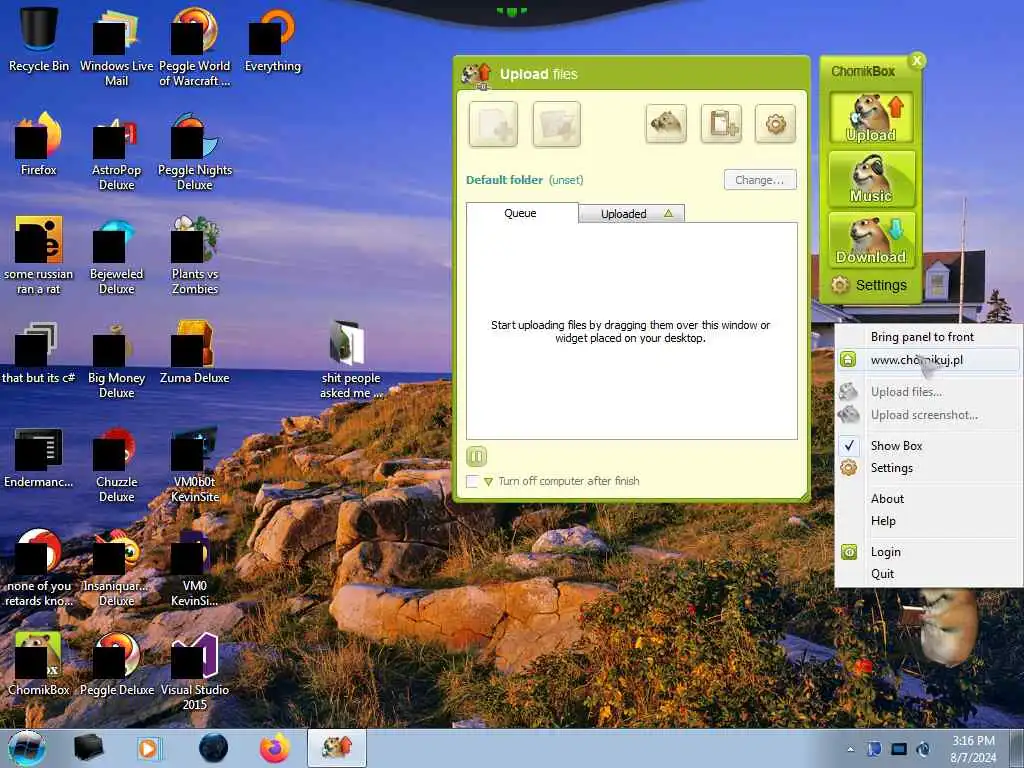Select the Big Money Deluxe desktop icon
The height and width of the screenshot is (768, 1024).
(x=116, y=359)
